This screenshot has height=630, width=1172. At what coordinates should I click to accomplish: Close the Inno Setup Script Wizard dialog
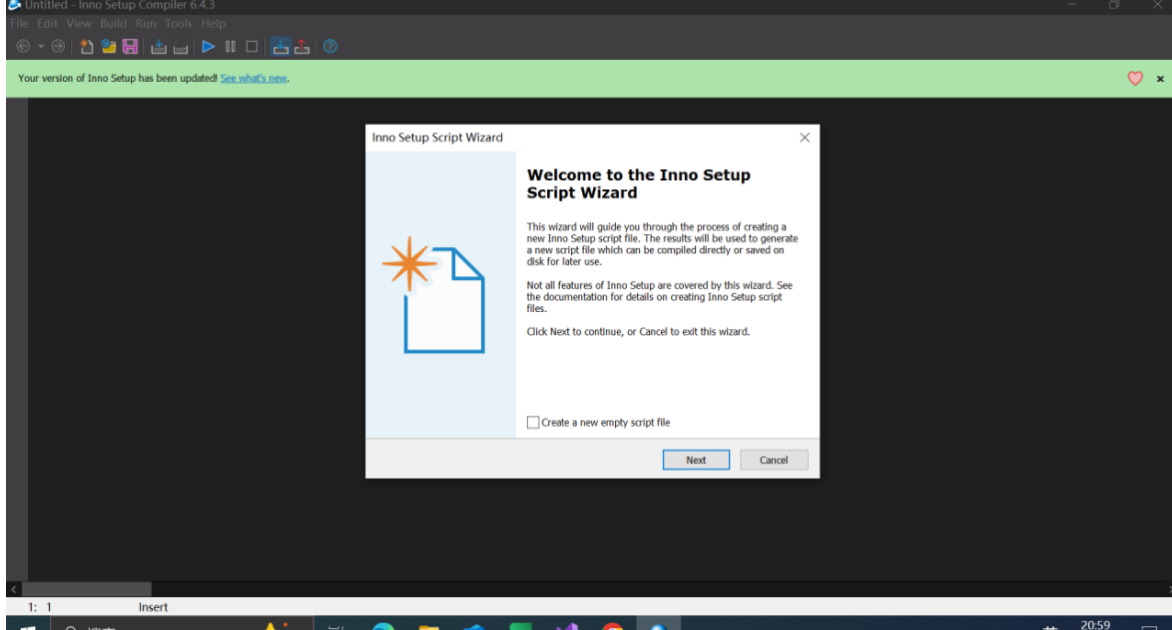[804, 138]
